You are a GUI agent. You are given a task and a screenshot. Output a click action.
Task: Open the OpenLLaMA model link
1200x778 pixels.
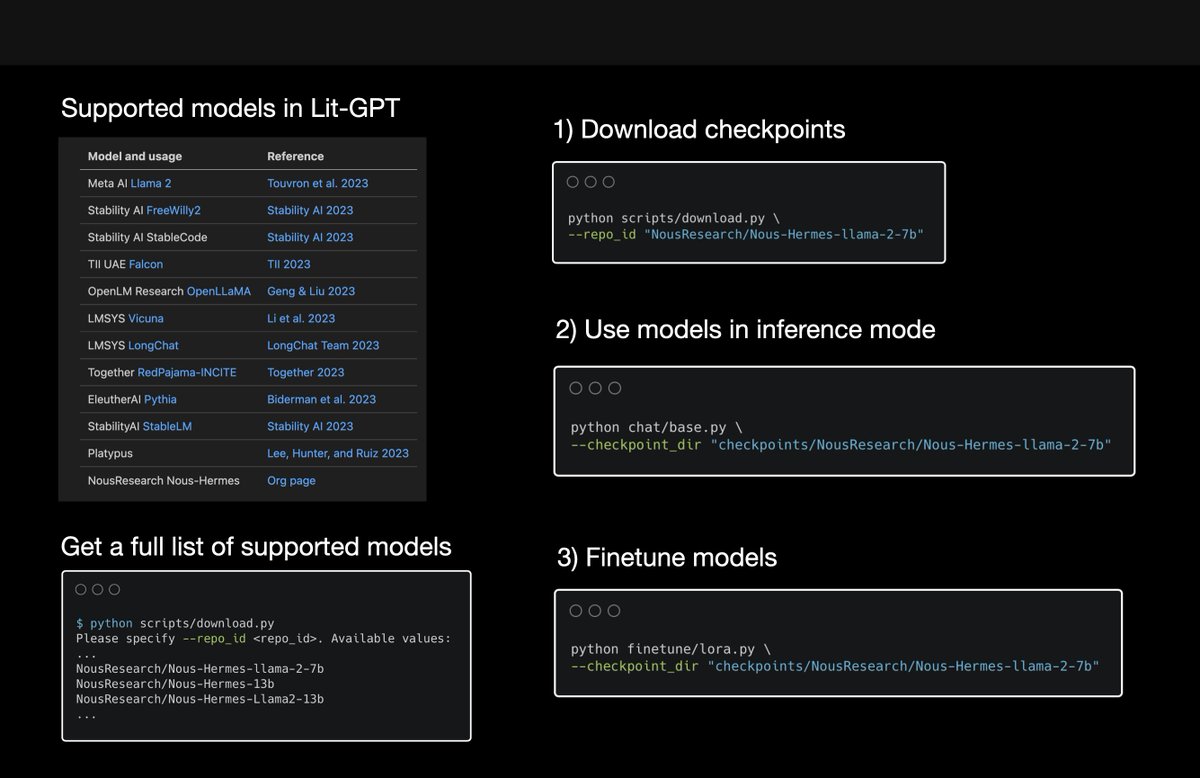(x=219, y=291)
